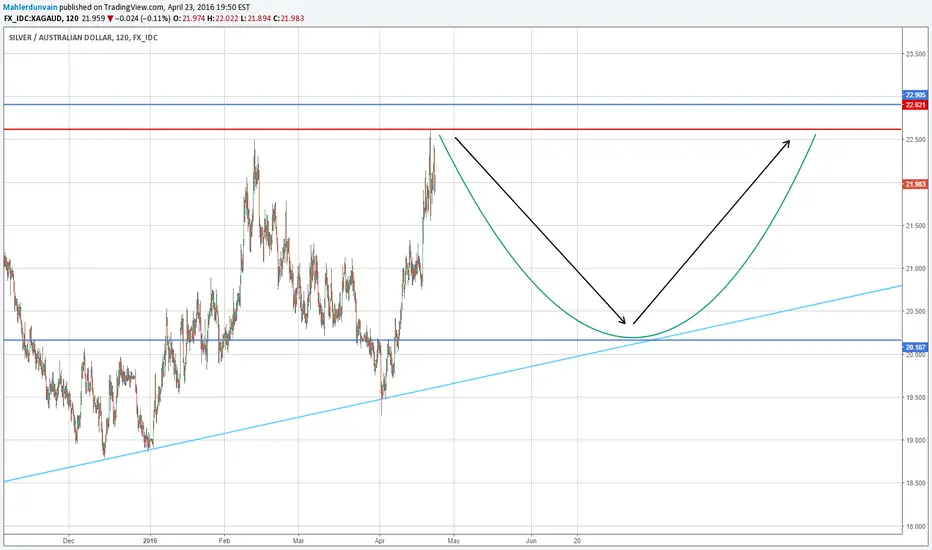Click the blue 20.167 price tag
The image size is (932, 550).
click(x=915, y=347)
